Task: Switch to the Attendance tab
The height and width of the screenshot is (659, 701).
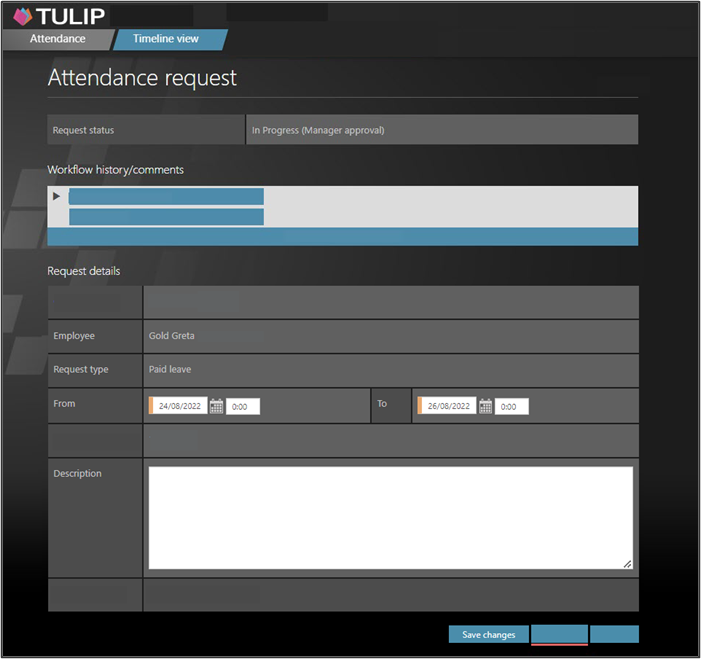Action: click(x=57, y=39)
